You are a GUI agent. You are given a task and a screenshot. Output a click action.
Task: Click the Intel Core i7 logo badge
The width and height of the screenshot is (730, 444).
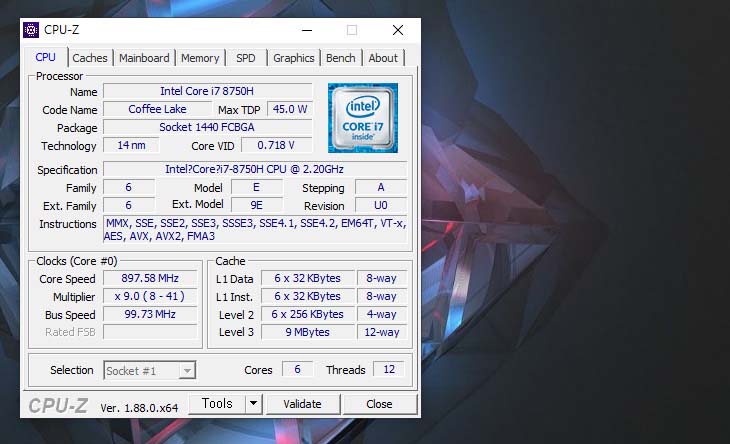click(x=363, y=118)
